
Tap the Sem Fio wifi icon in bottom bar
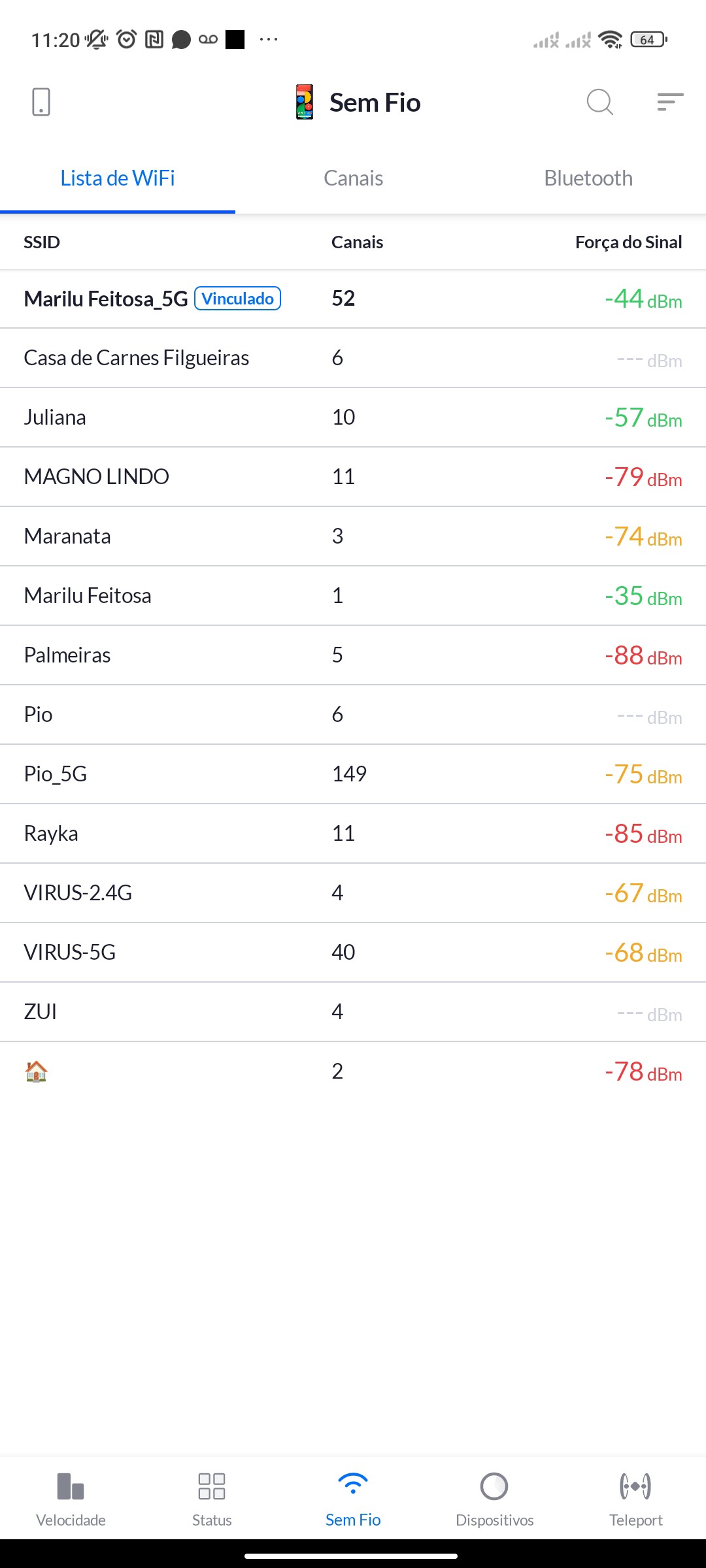pyautogui.click(x=353, y=1484)
